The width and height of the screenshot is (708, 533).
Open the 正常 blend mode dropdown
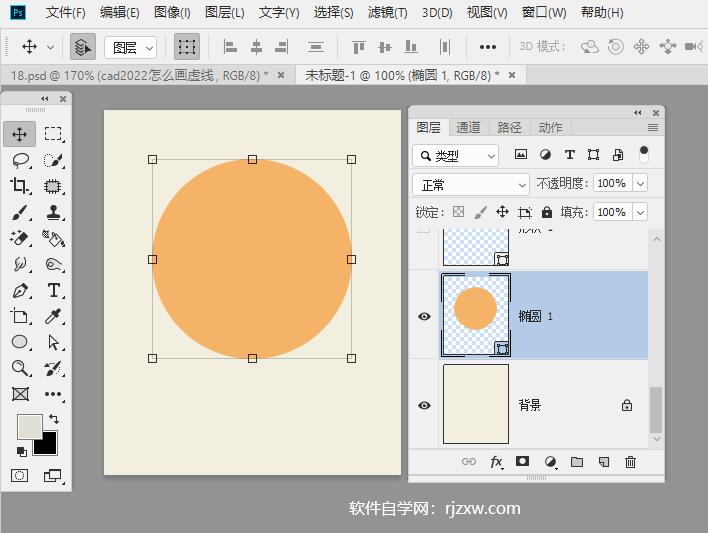(471, 185)
